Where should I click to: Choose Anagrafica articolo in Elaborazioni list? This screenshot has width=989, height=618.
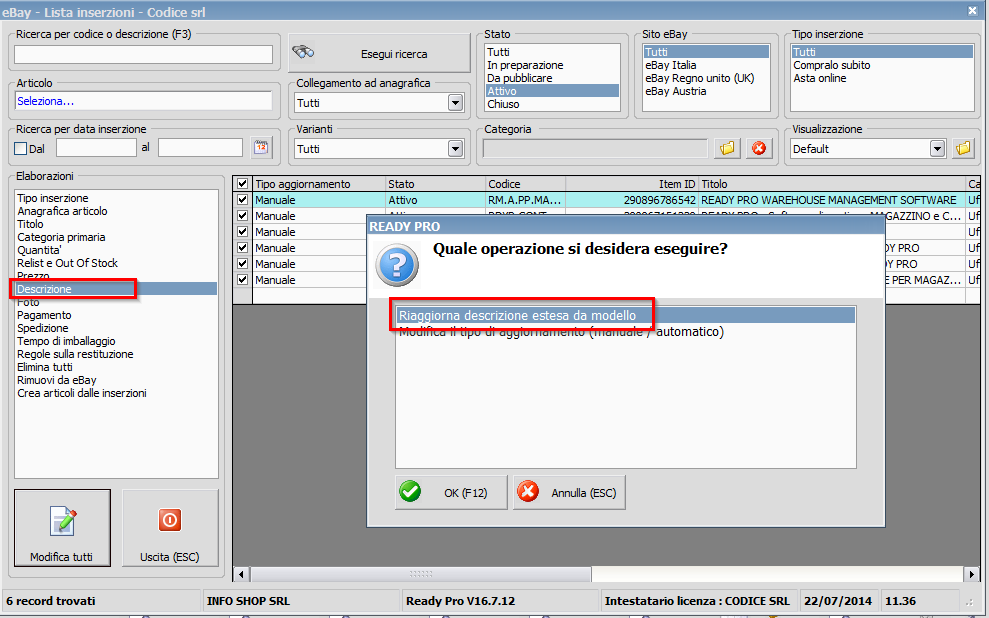click(116, 211)
